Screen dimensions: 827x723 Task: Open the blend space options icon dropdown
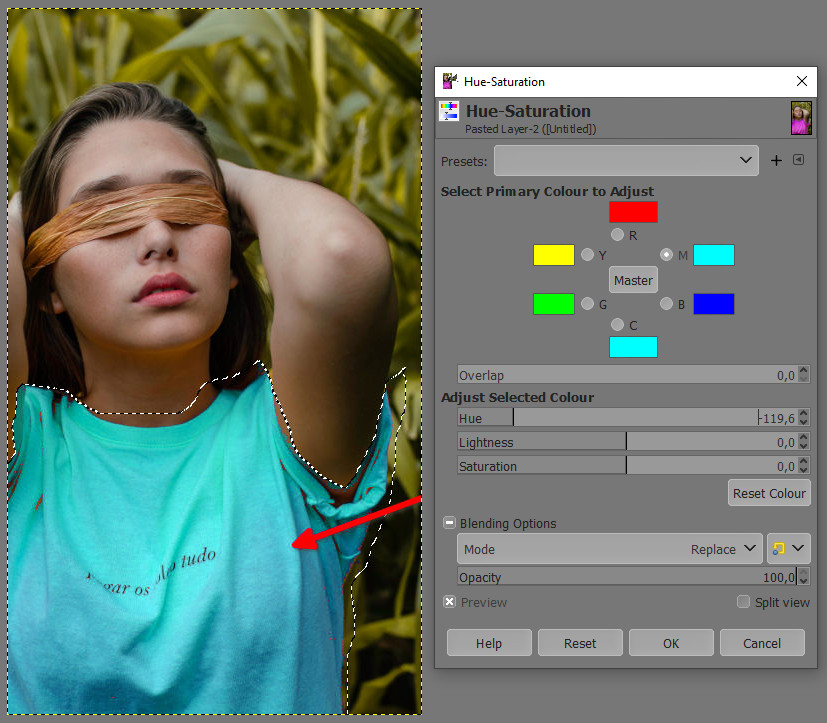click(x=788, y=548)
